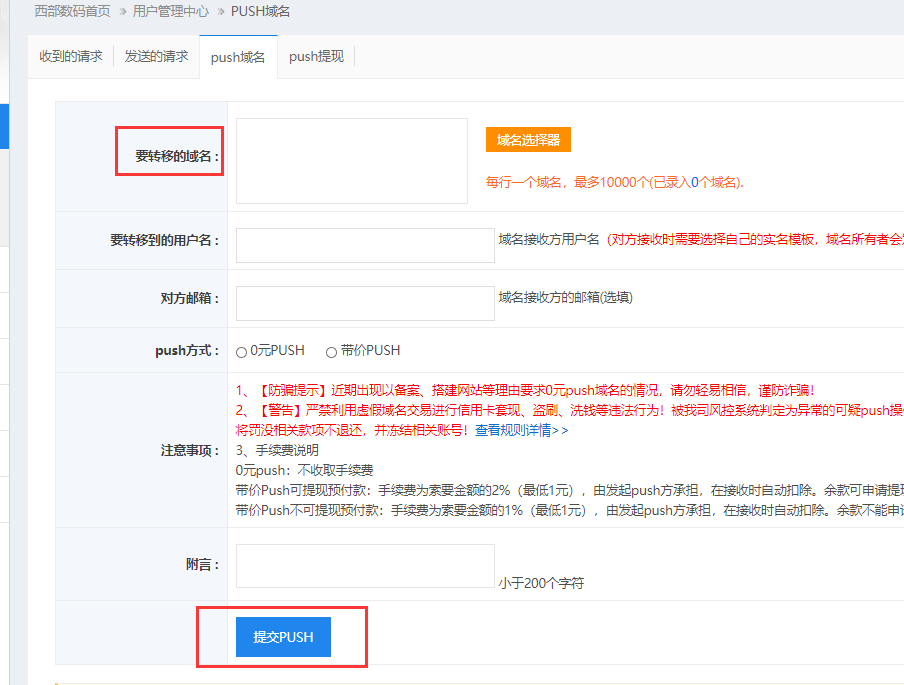The width and height of the screenshot is (904, 685).
Task: Click the 要转移的域名 text area
Action: pyautogui.click(x=352, y=160)
